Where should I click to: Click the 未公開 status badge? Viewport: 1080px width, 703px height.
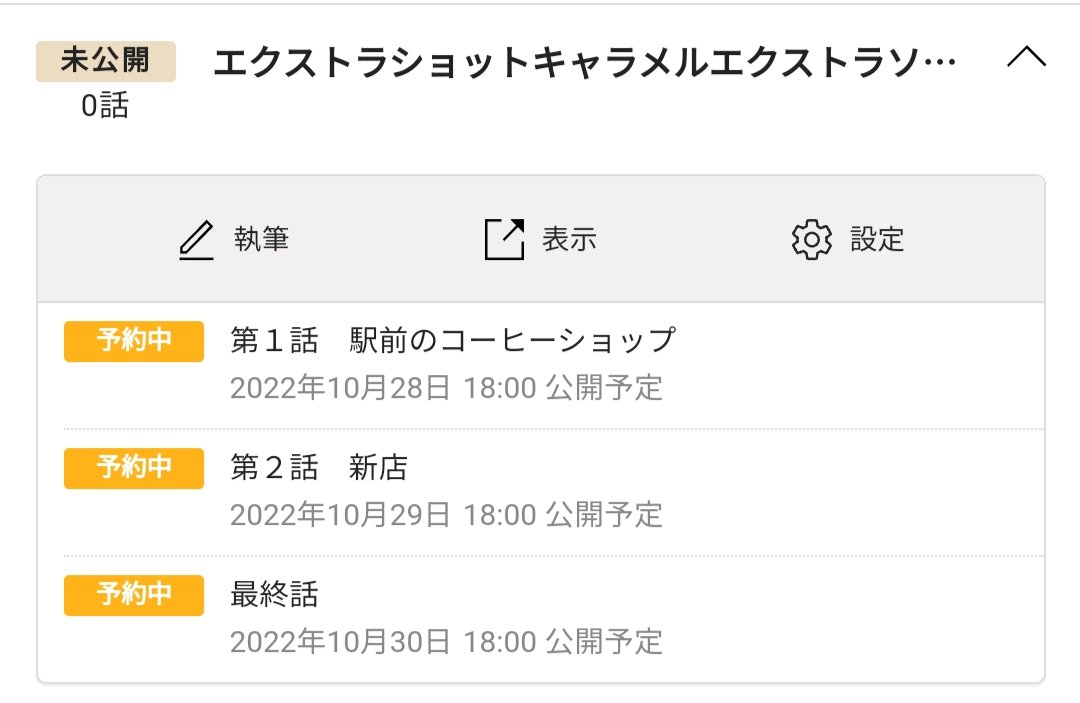(x=105, y=61)
